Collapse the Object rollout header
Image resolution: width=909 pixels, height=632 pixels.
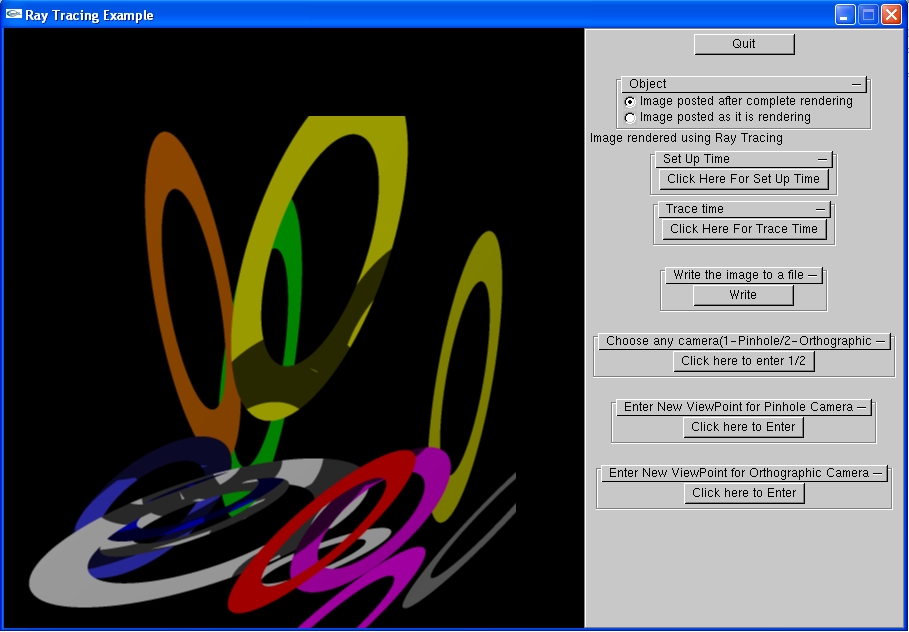[x=744, y=84]
